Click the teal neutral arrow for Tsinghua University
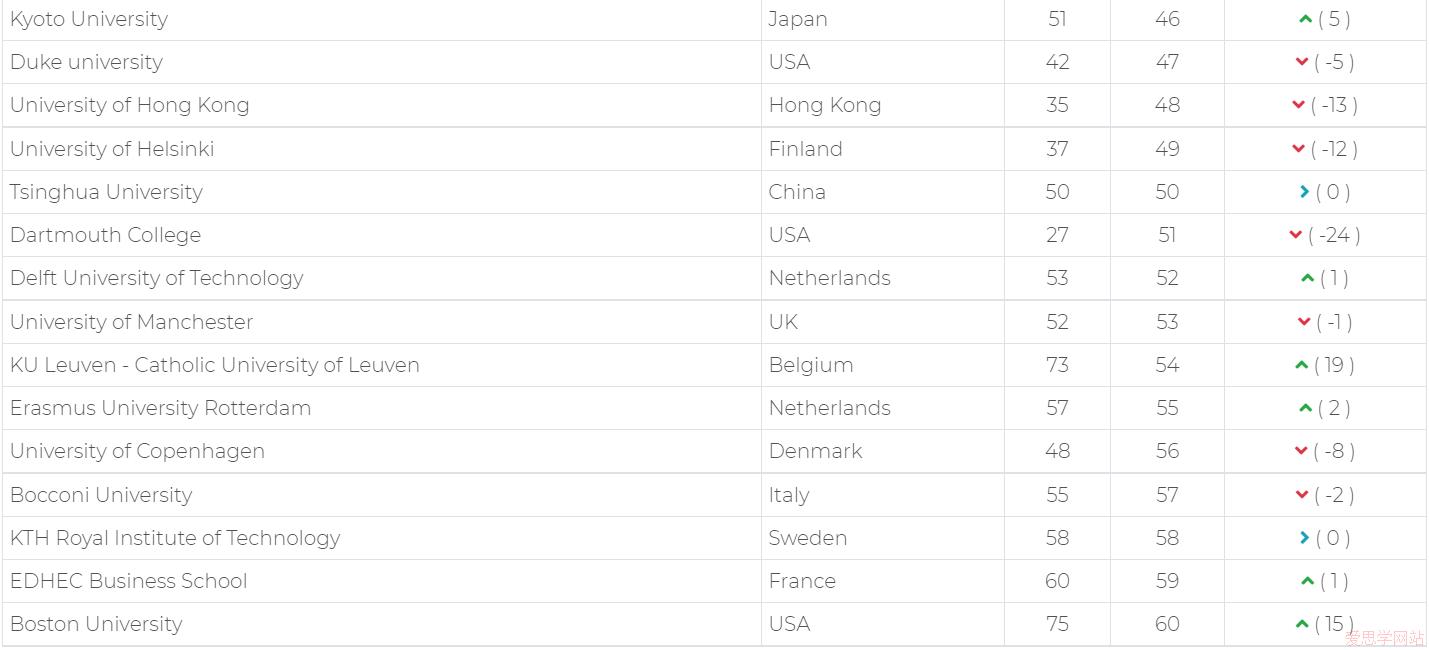 (x=1304, y=192)
